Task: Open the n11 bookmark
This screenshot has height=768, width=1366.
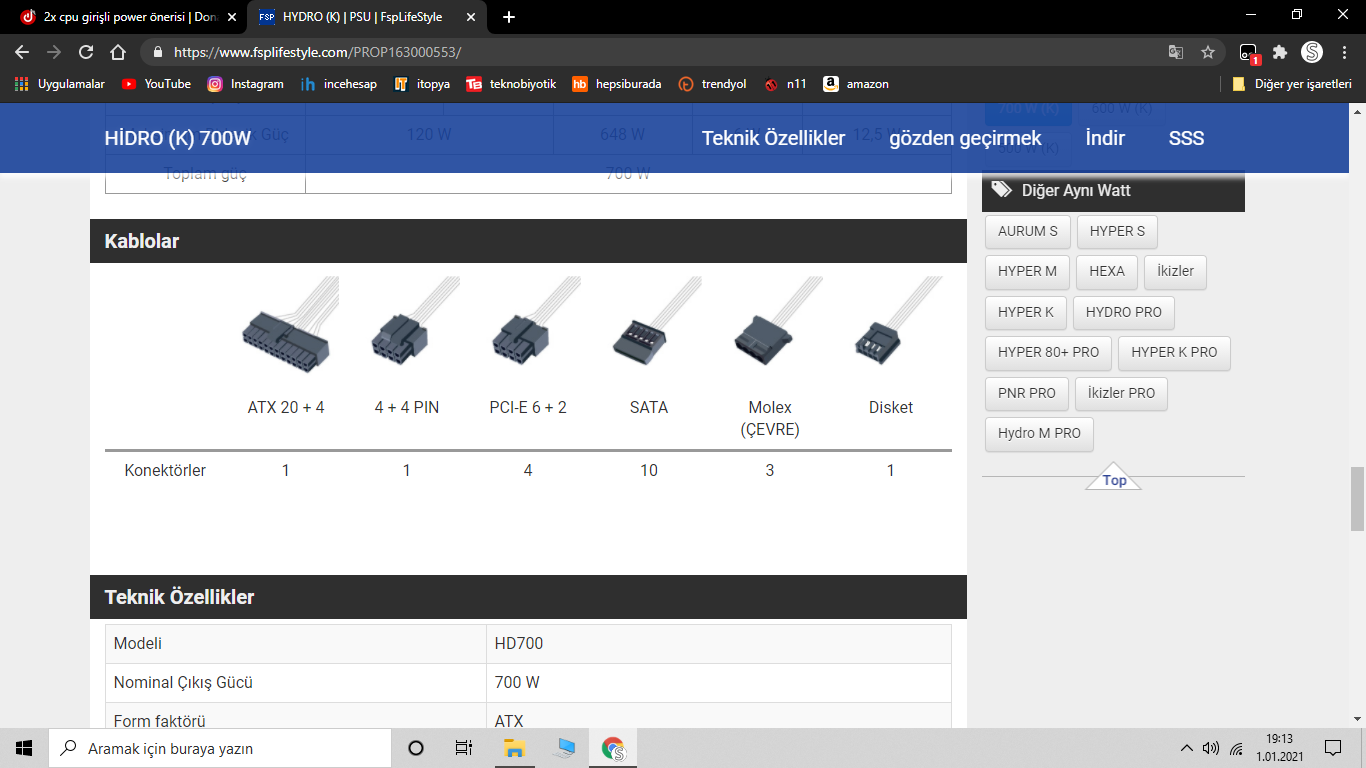Action: [785, 84]
